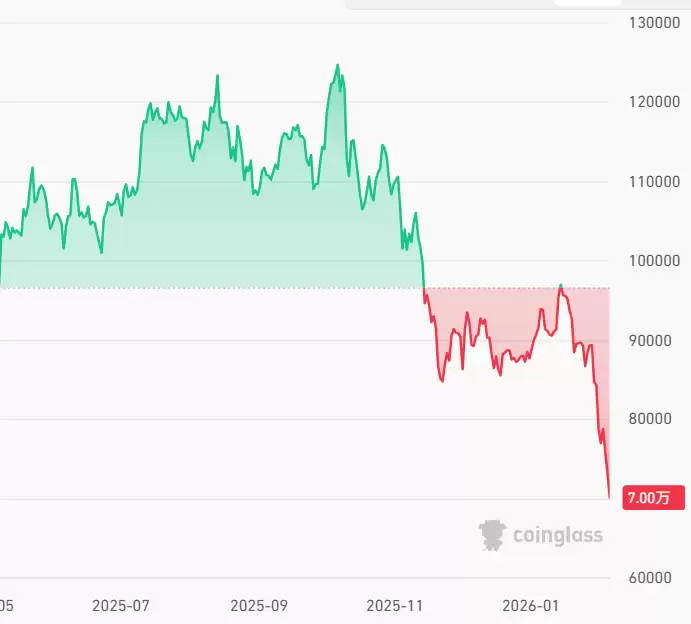Click the 2025-09 date axis label
691x624 pixels.
[258, 605]
